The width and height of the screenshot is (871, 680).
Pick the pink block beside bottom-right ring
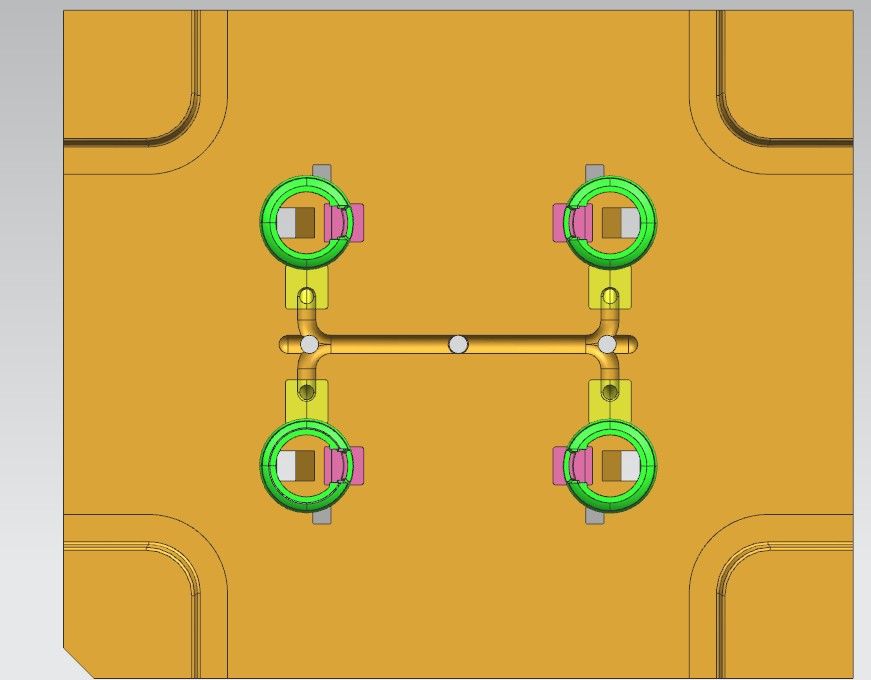tap(559, 465)
